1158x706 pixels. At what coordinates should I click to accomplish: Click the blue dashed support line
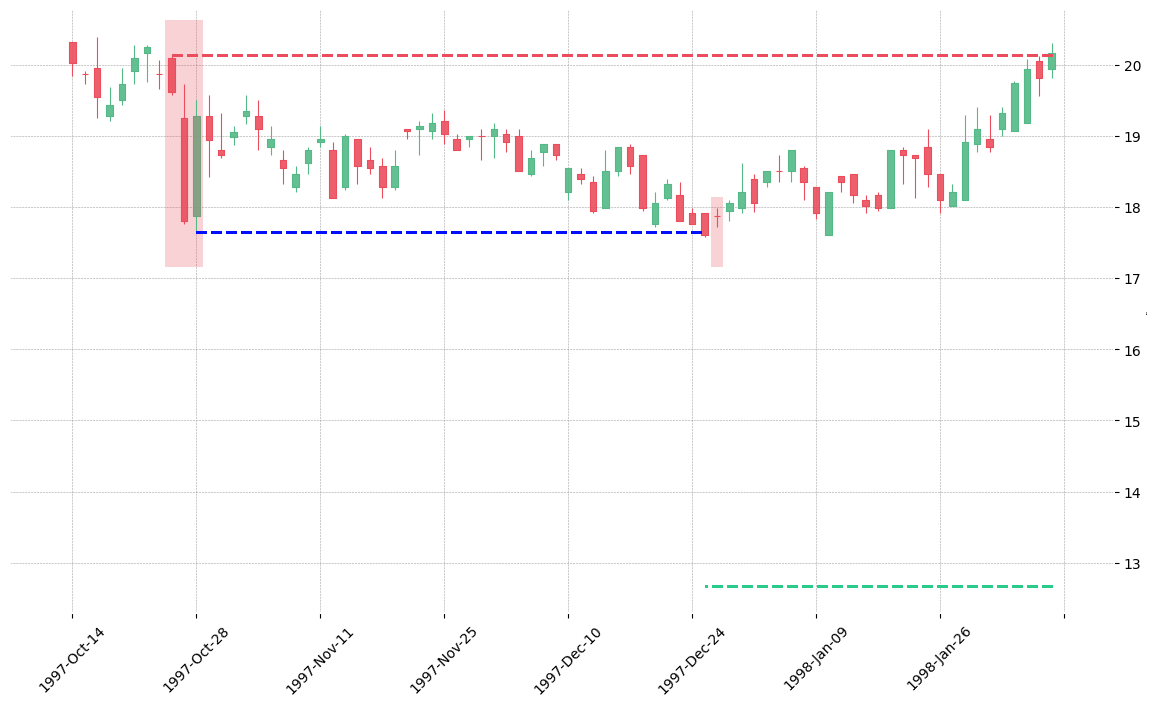pyautogui.click(x=450, y=233)
